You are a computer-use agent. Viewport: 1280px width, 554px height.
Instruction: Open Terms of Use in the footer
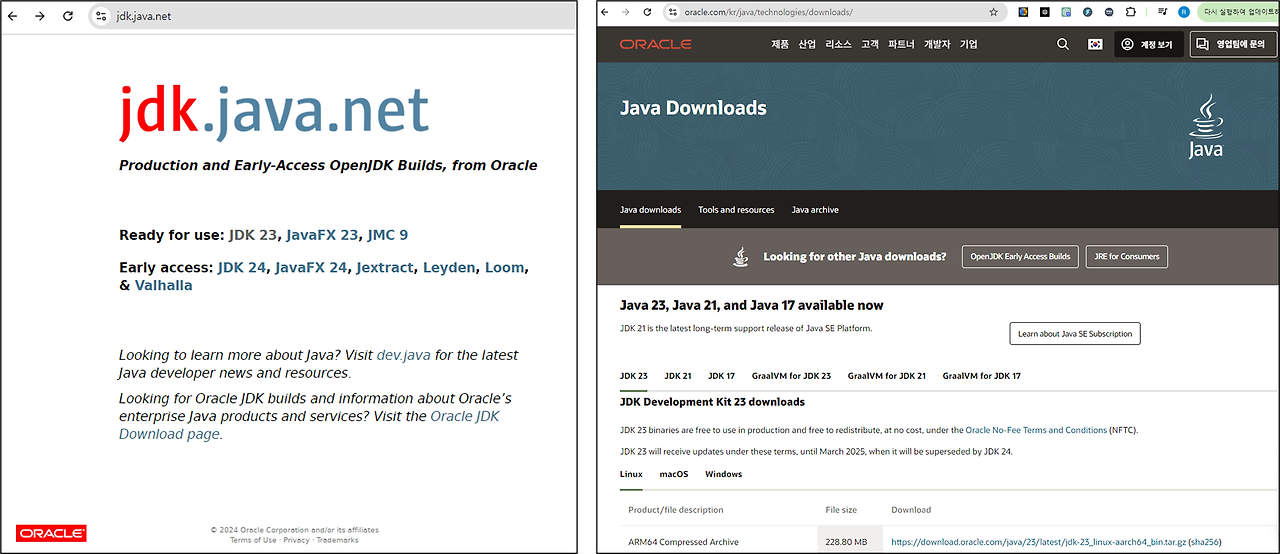coord(253,540)
